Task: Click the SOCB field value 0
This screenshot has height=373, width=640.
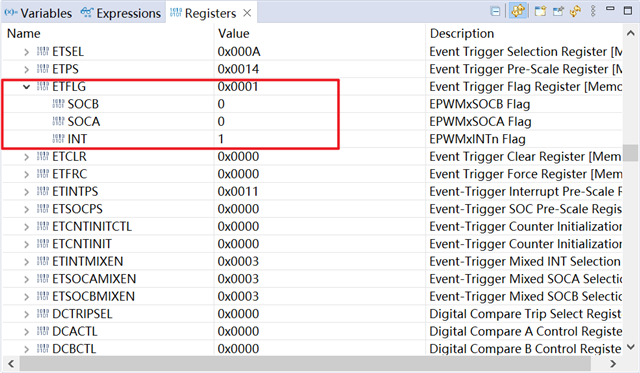Action: [221, 104]
